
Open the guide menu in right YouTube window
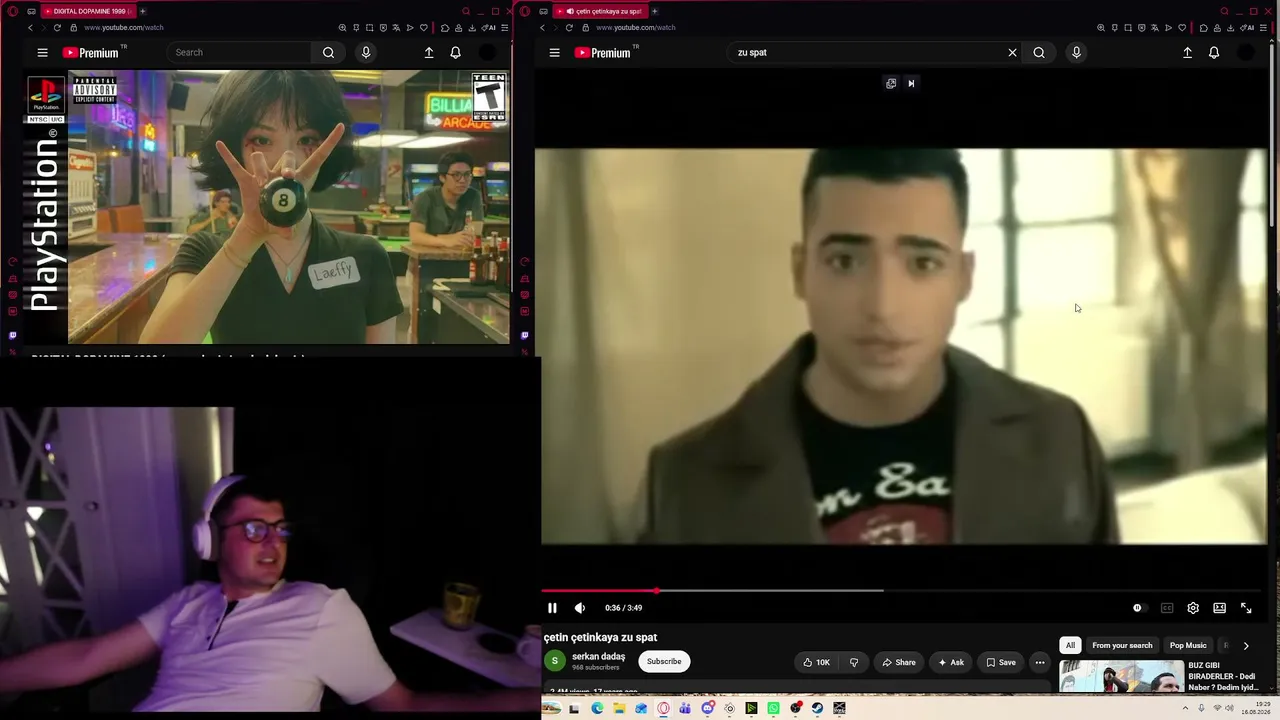coord(555,53)
